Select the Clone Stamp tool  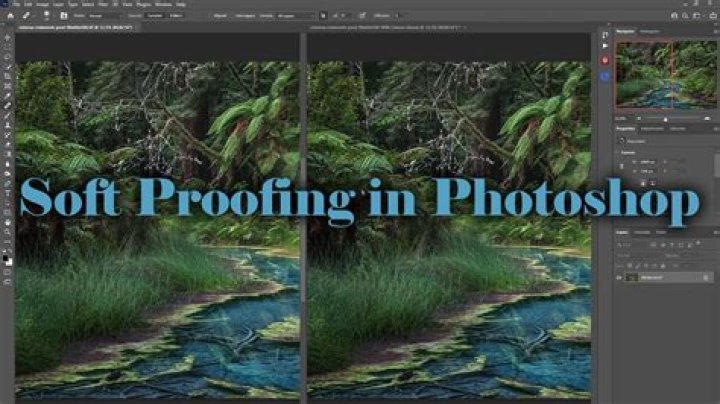[x=7, y=125]
